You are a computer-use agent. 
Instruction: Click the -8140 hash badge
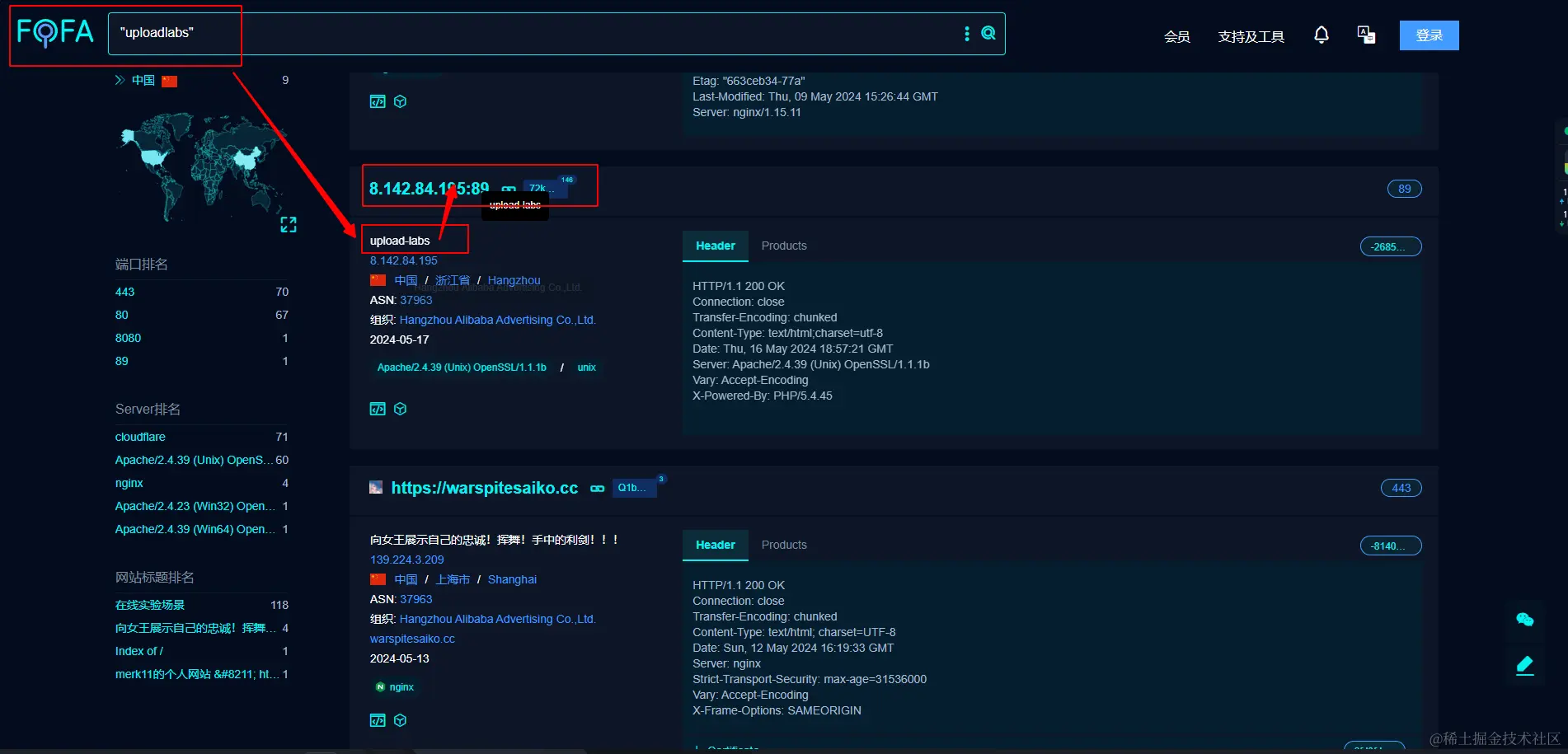pyautogui.click(x=1391, y=546)
